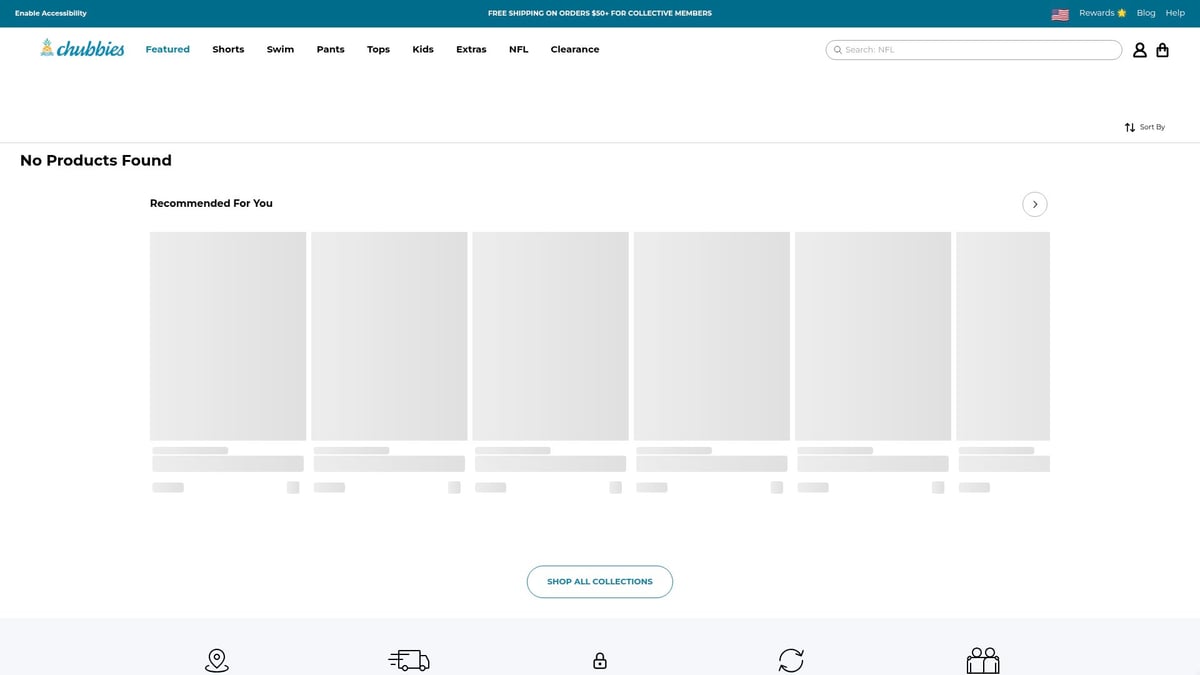
Task: Click the search magnifier icon
Action: click(x=837, y=50)
